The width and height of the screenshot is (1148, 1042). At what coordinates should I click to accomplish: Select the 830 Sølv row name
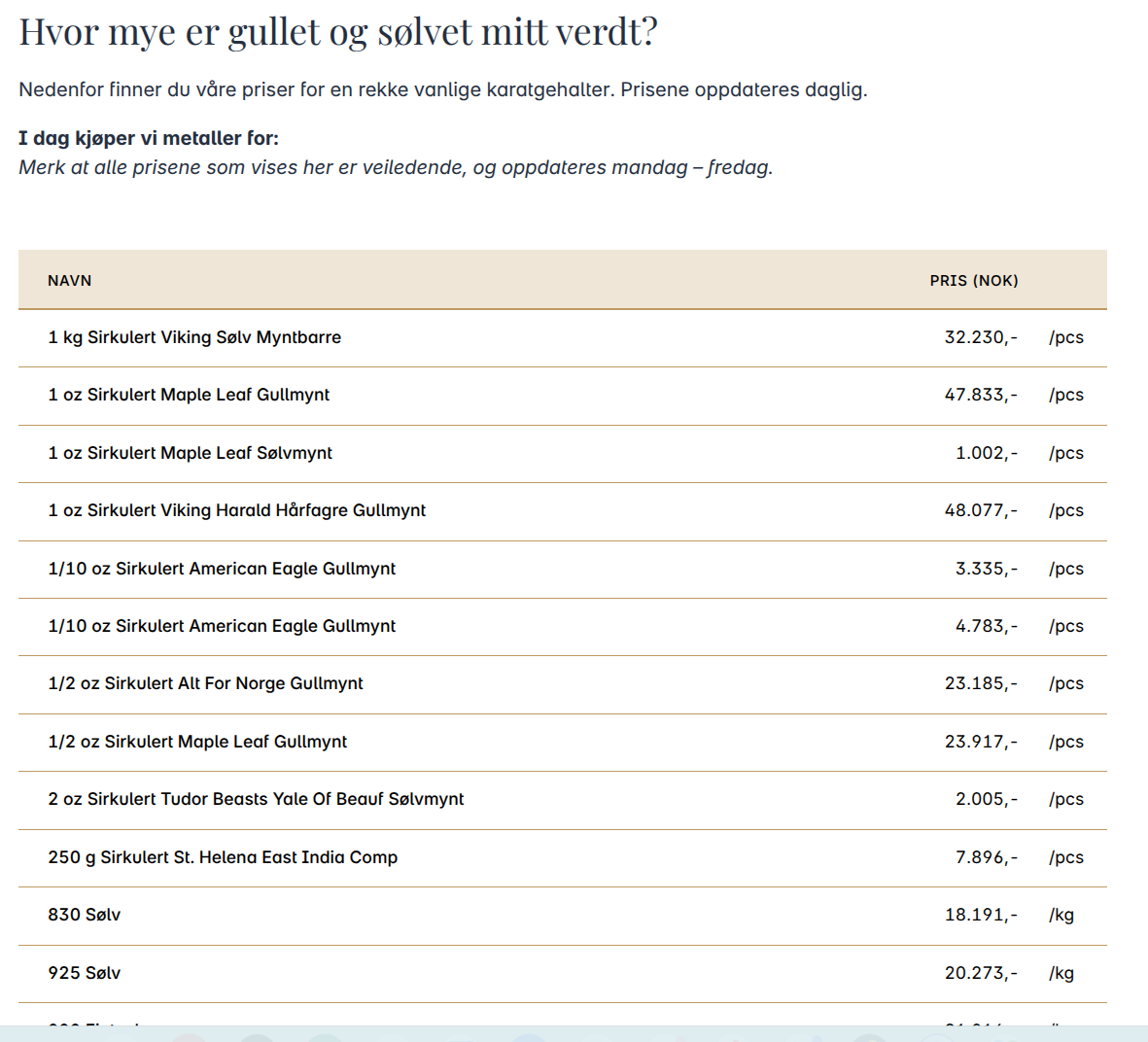pos(85,915)
